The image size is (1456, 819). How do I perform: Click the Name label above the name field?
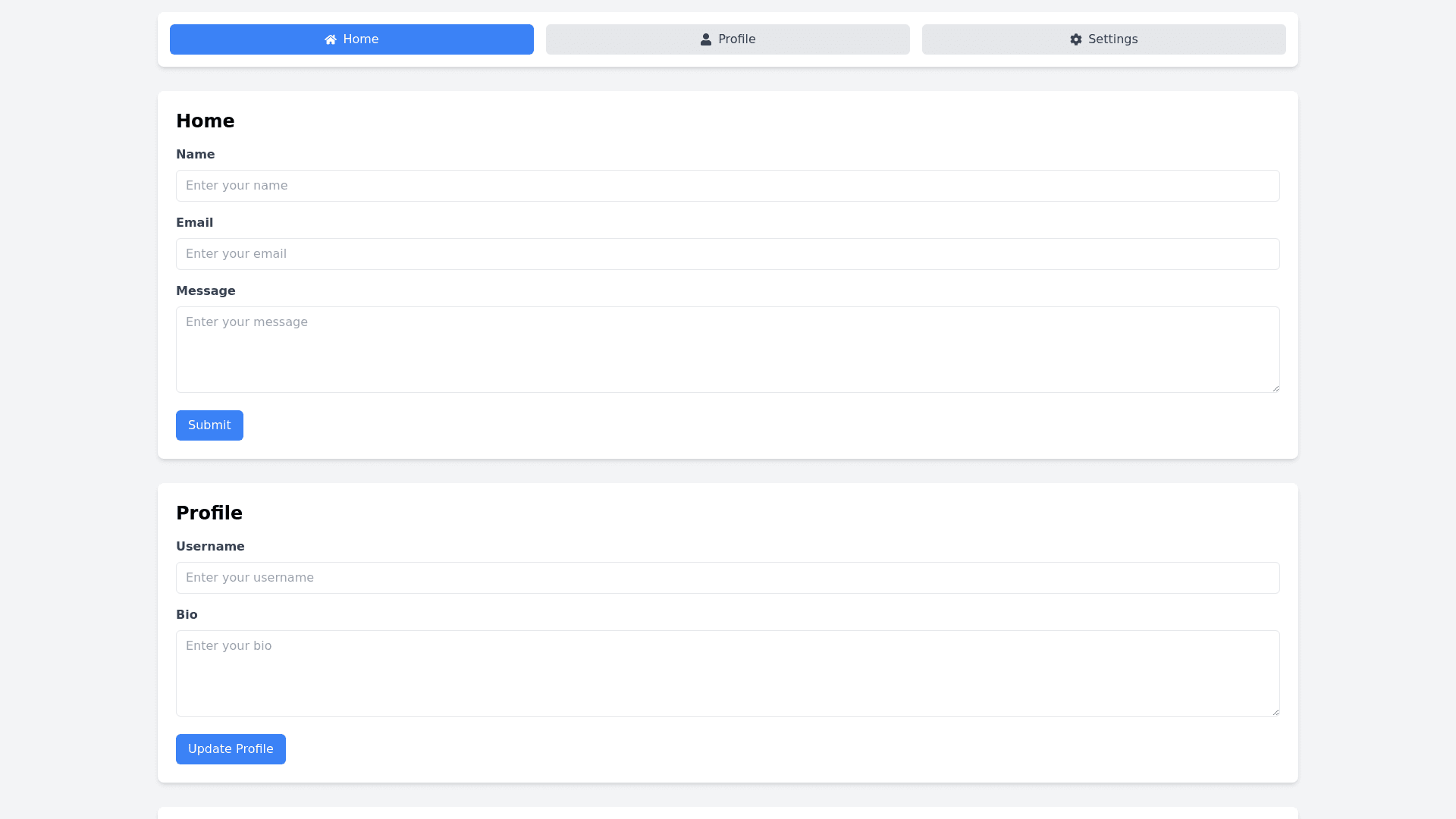pyautogui.click(x=195, y=154)
